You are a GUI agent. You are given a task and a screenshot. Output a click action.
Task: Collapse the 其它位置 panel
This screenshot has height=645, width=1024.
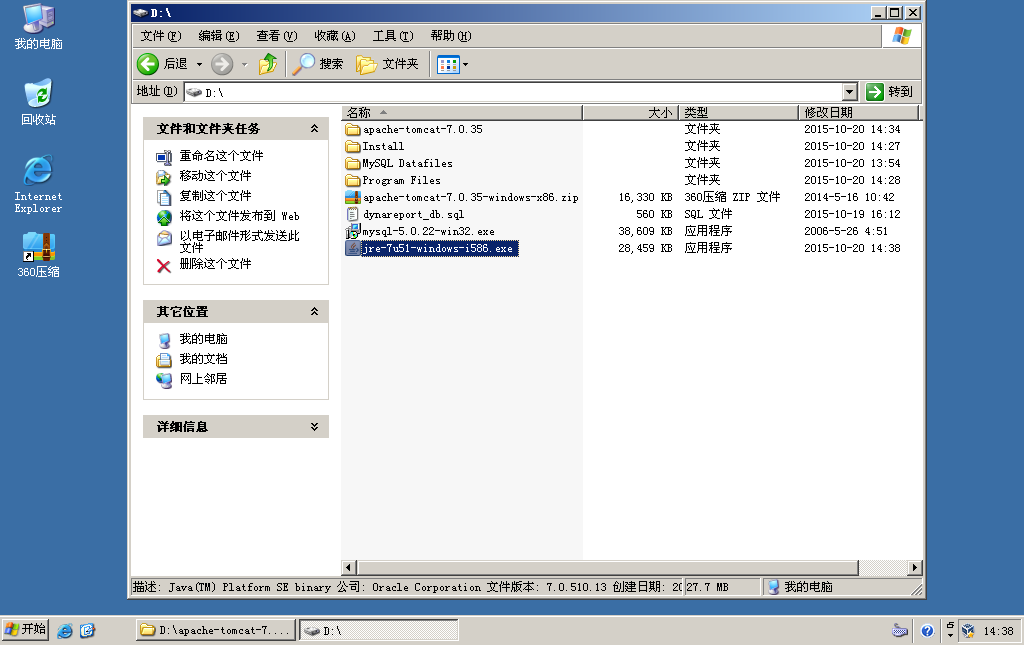click(314, 311)
